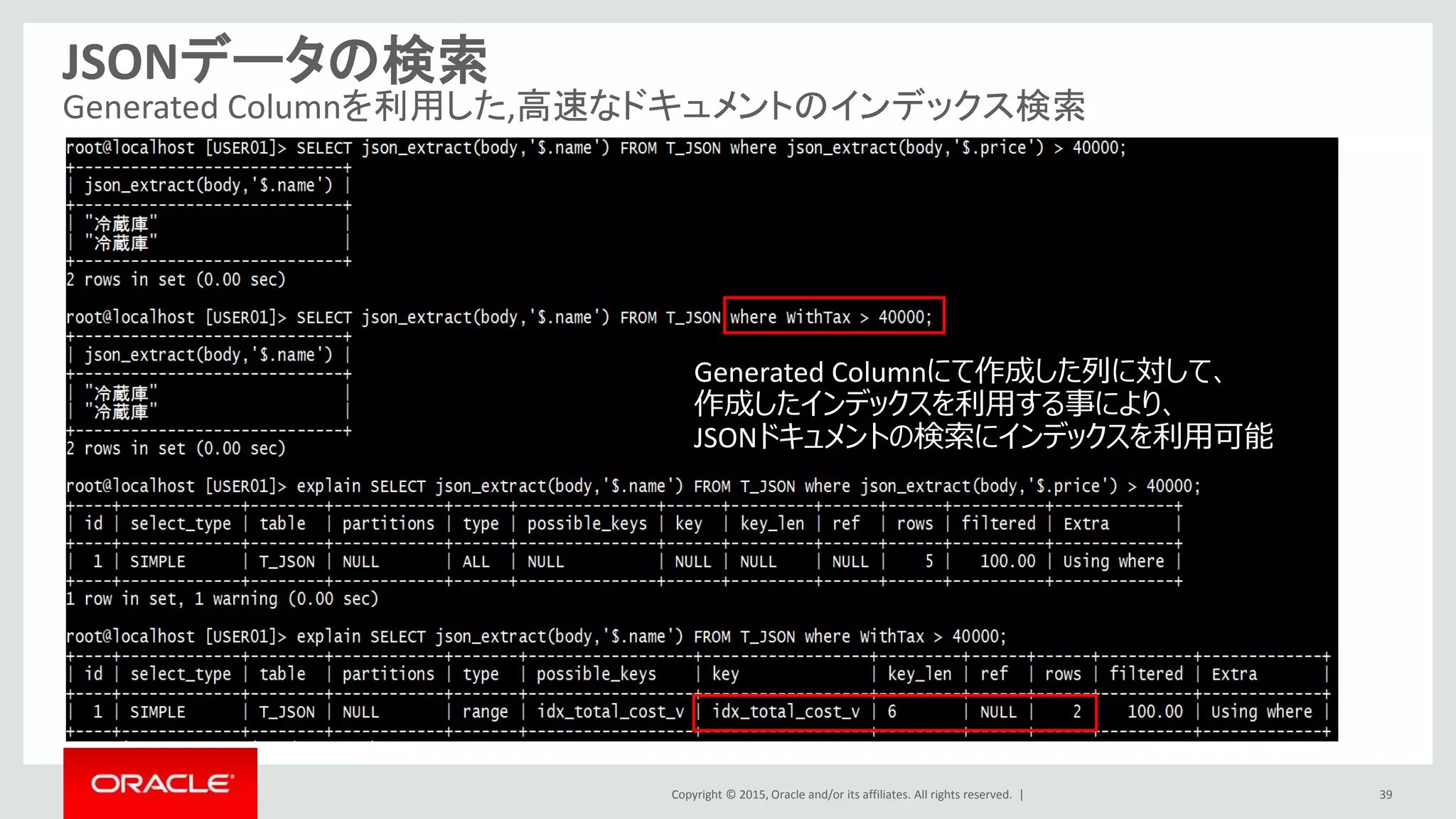Click 'possible_keys' header in second explain table
This screenshot has height=819, width=1456.
coord(596,674)
